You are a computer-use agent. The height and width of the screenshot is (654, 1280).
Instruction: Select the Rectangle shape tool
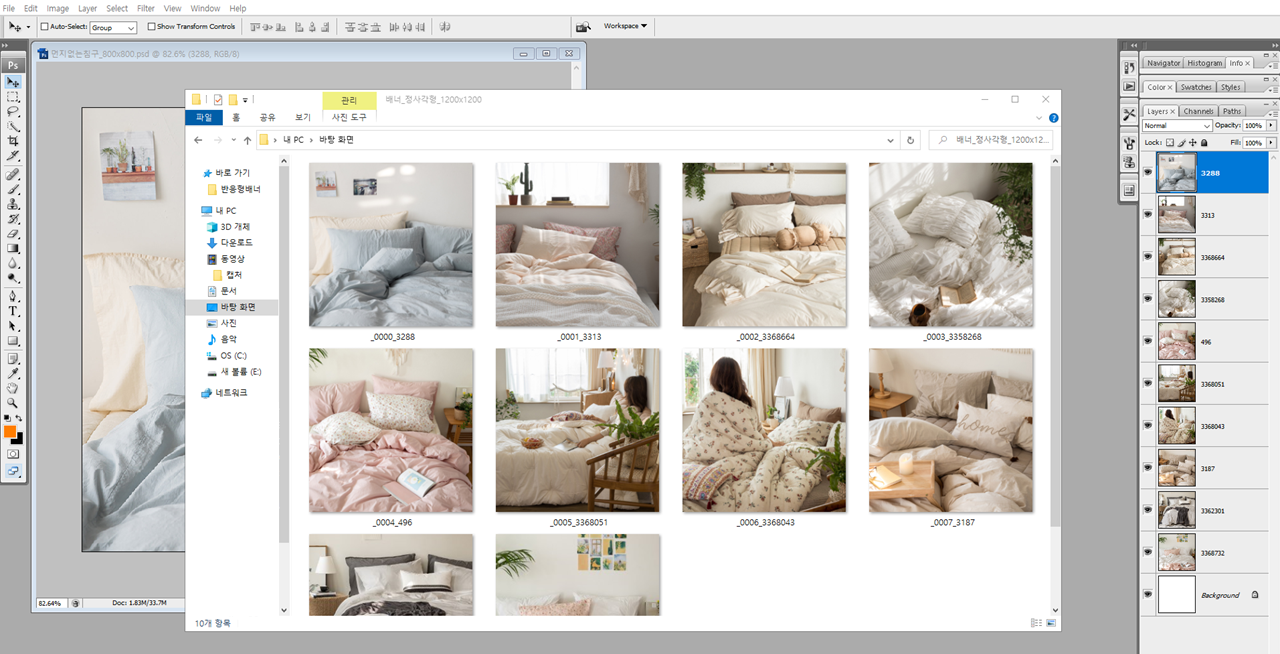click(14, 341)
